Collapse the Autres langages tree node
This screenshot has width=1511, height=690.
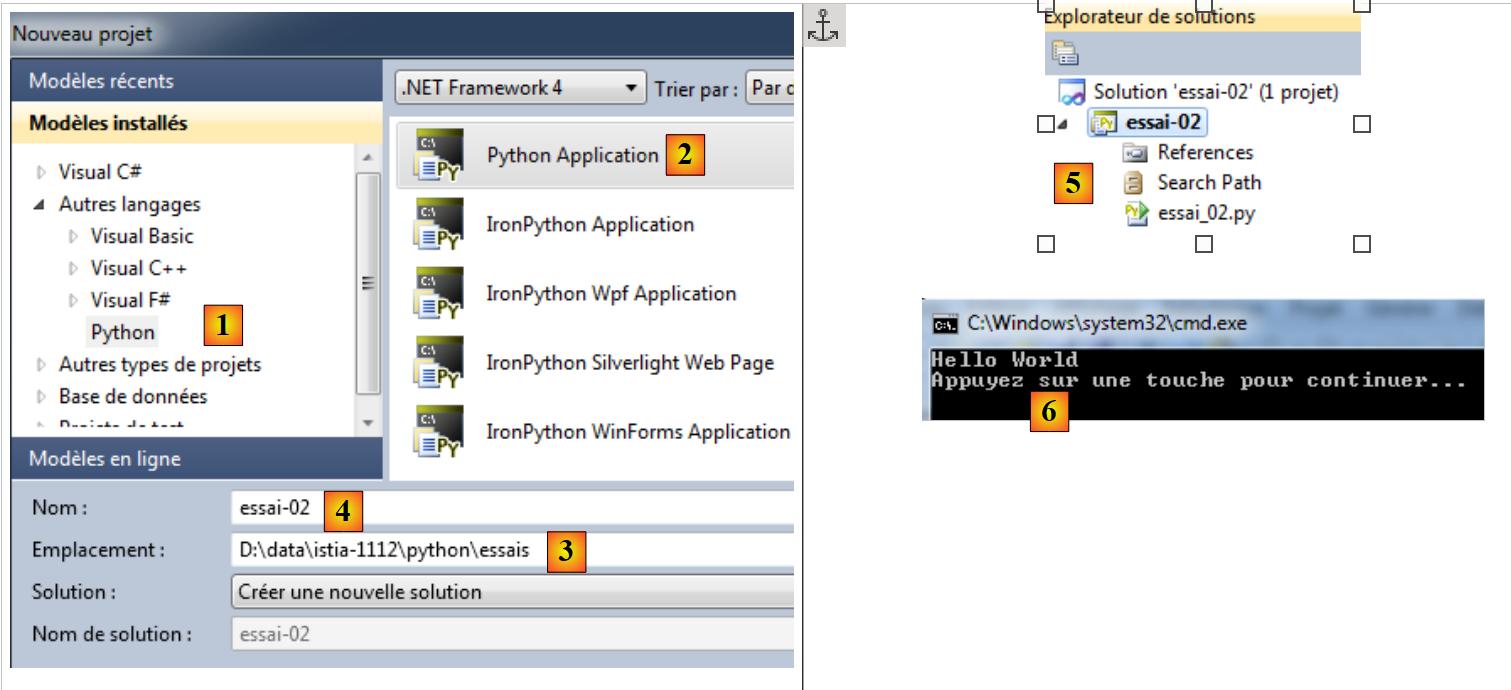41,205
